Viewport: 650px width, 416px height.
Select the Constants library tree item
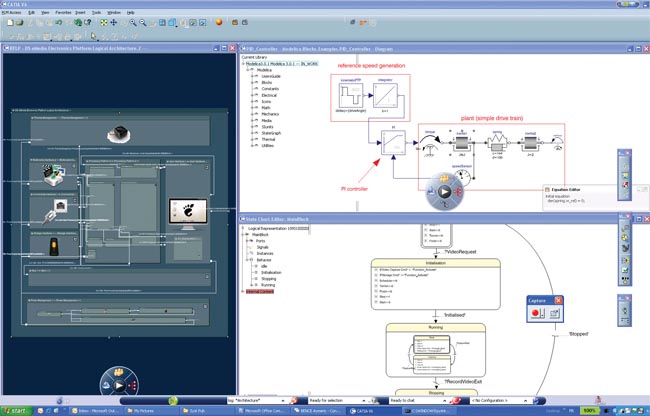click(270, 89)
